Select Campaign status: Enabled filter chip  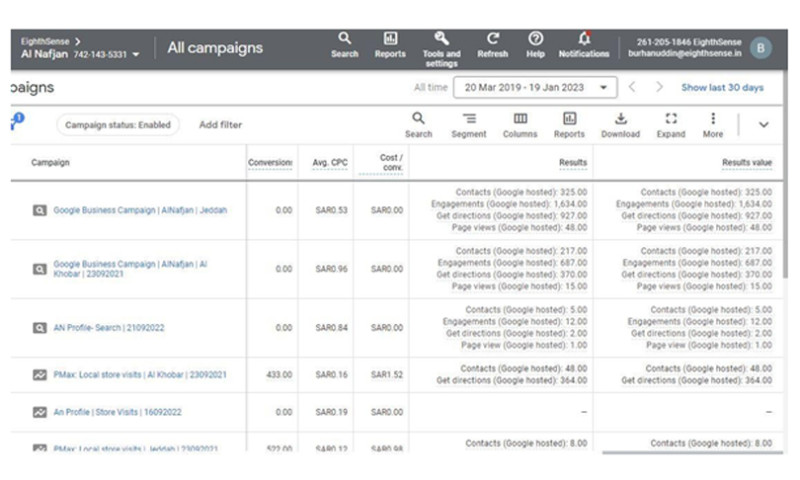pos(118,125)
